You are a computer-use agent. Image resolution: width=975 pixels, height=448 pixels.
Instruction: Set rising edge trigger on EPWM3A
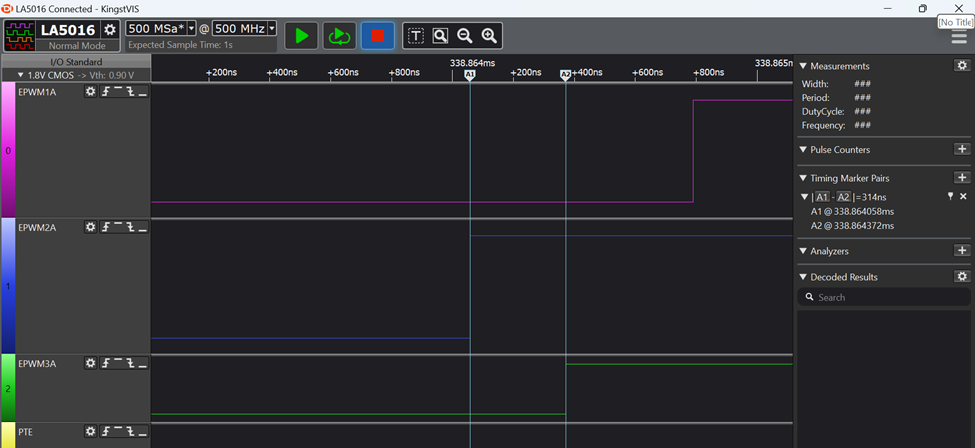tap(106, 363)
